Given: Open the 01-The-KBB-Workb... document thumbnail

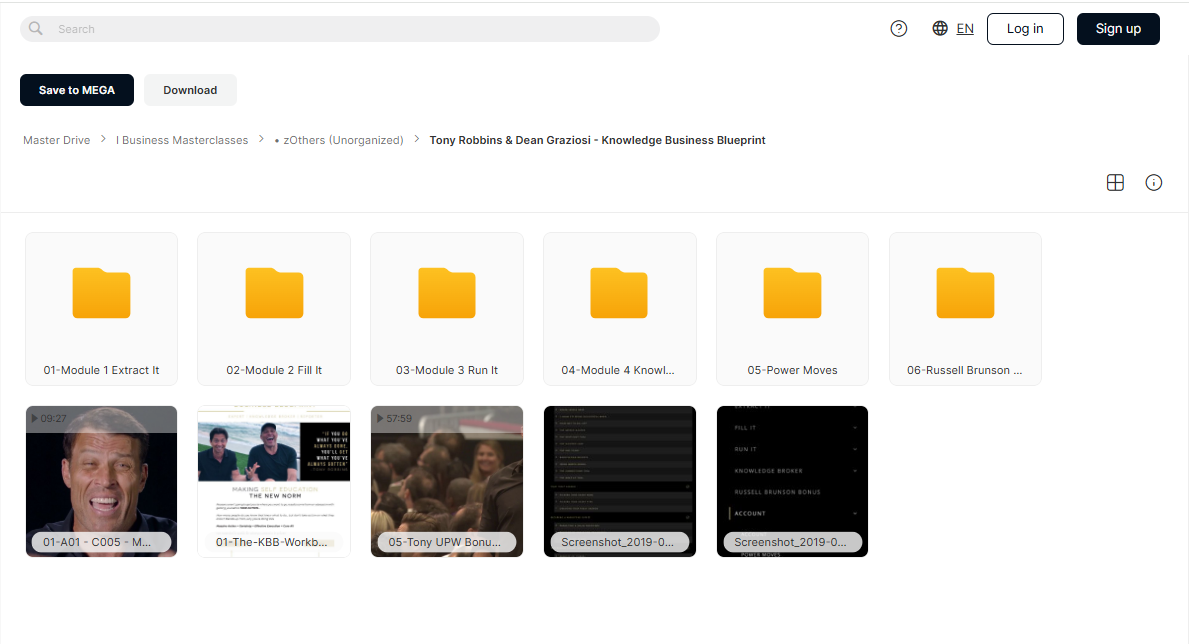Looking at the screenshot, I should click(275, 481).
